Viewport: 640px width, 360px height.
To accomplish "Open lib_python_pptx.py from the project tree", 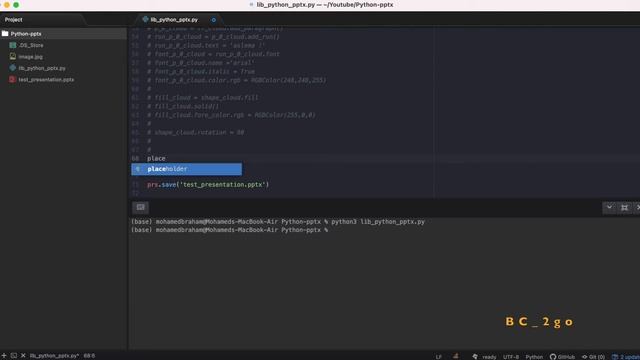I will pos(42,68).
